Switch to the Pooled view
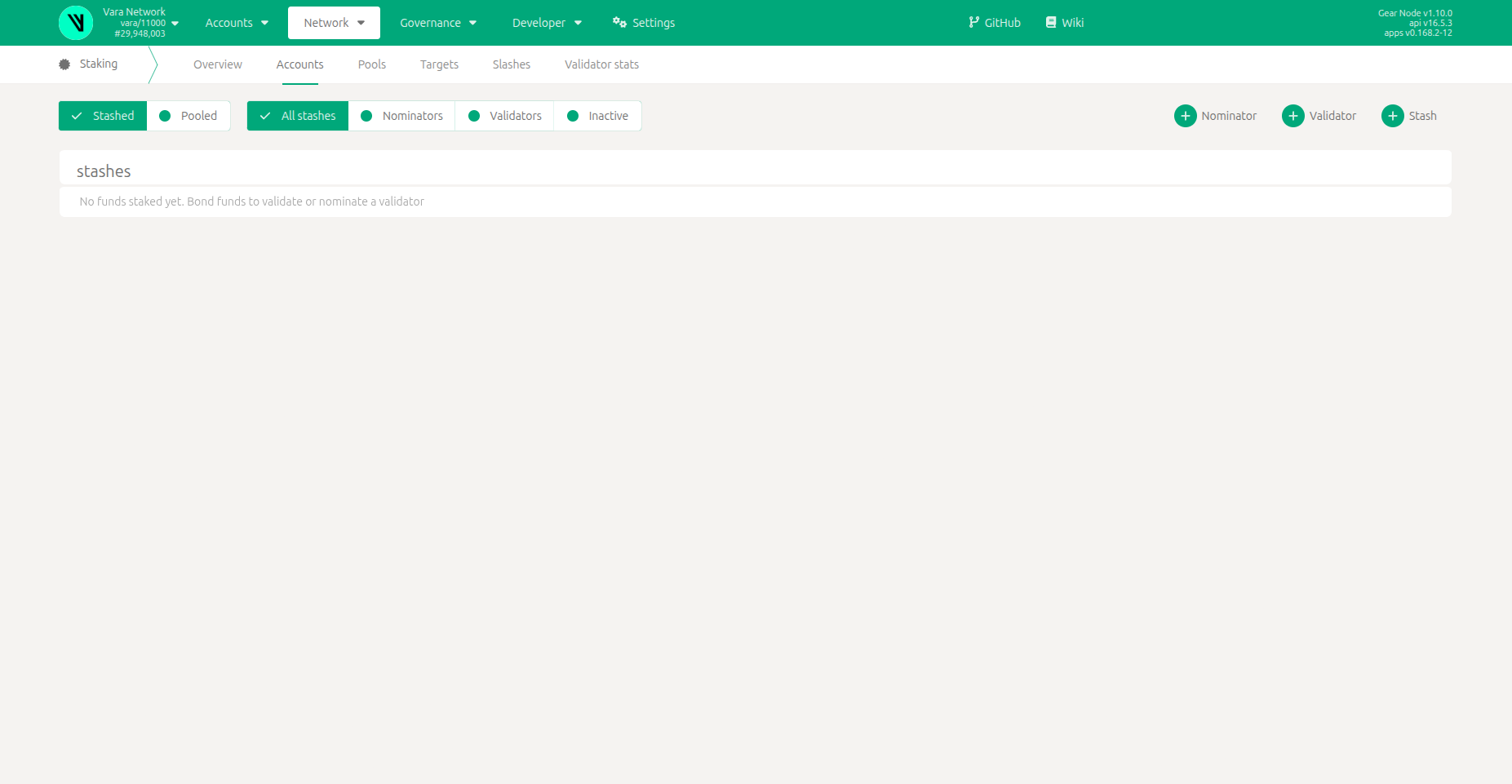 [188, 116]
